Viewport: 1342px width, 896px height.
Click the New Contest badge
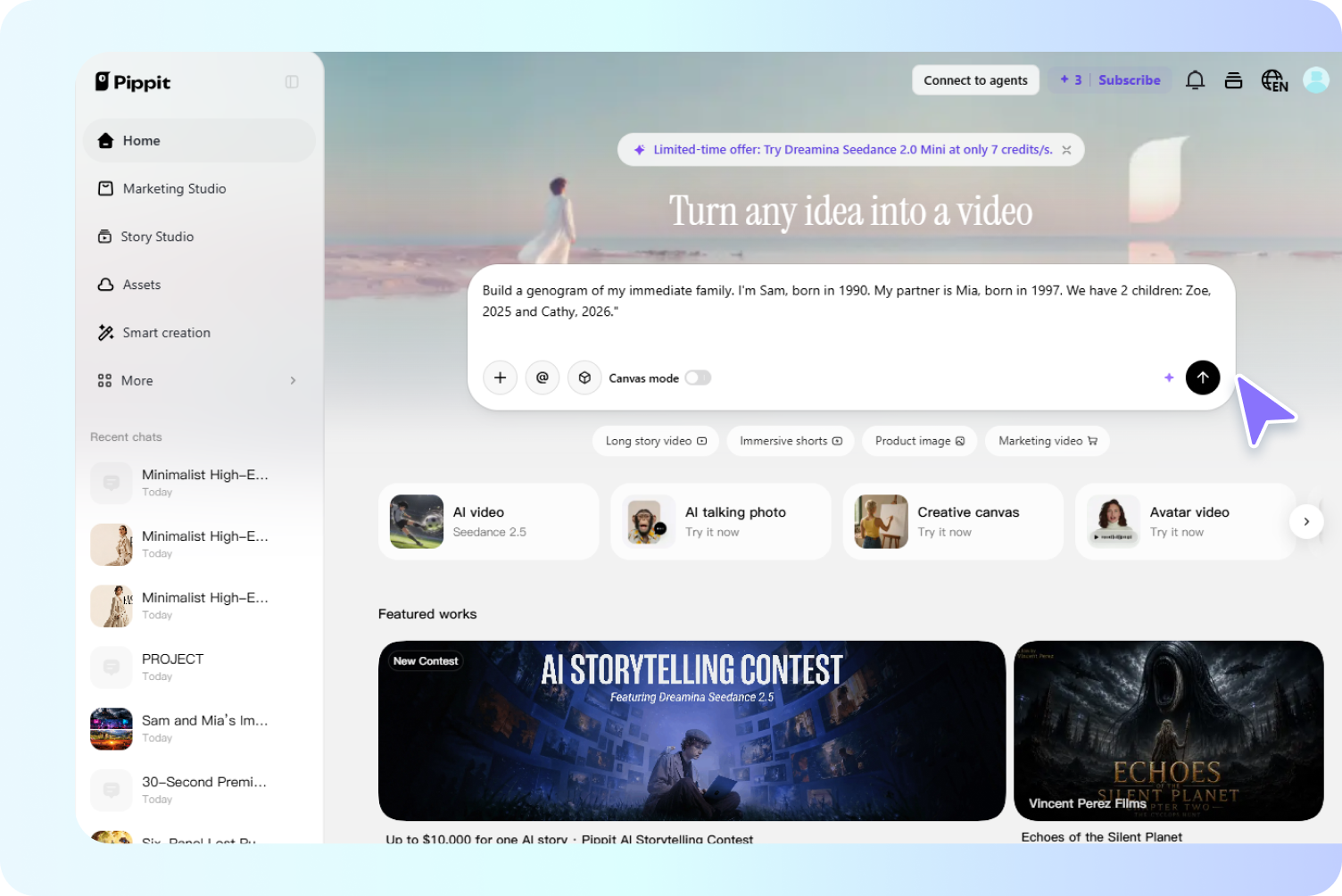[426, 661]
